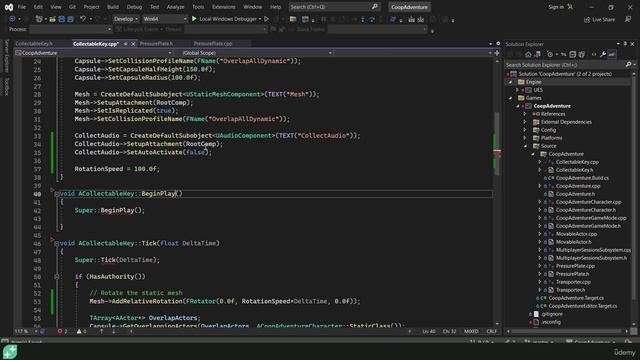
Task: Select MovableActor.h in Solution Explorer
Action: pyautogui.click(x=573, y=242)
